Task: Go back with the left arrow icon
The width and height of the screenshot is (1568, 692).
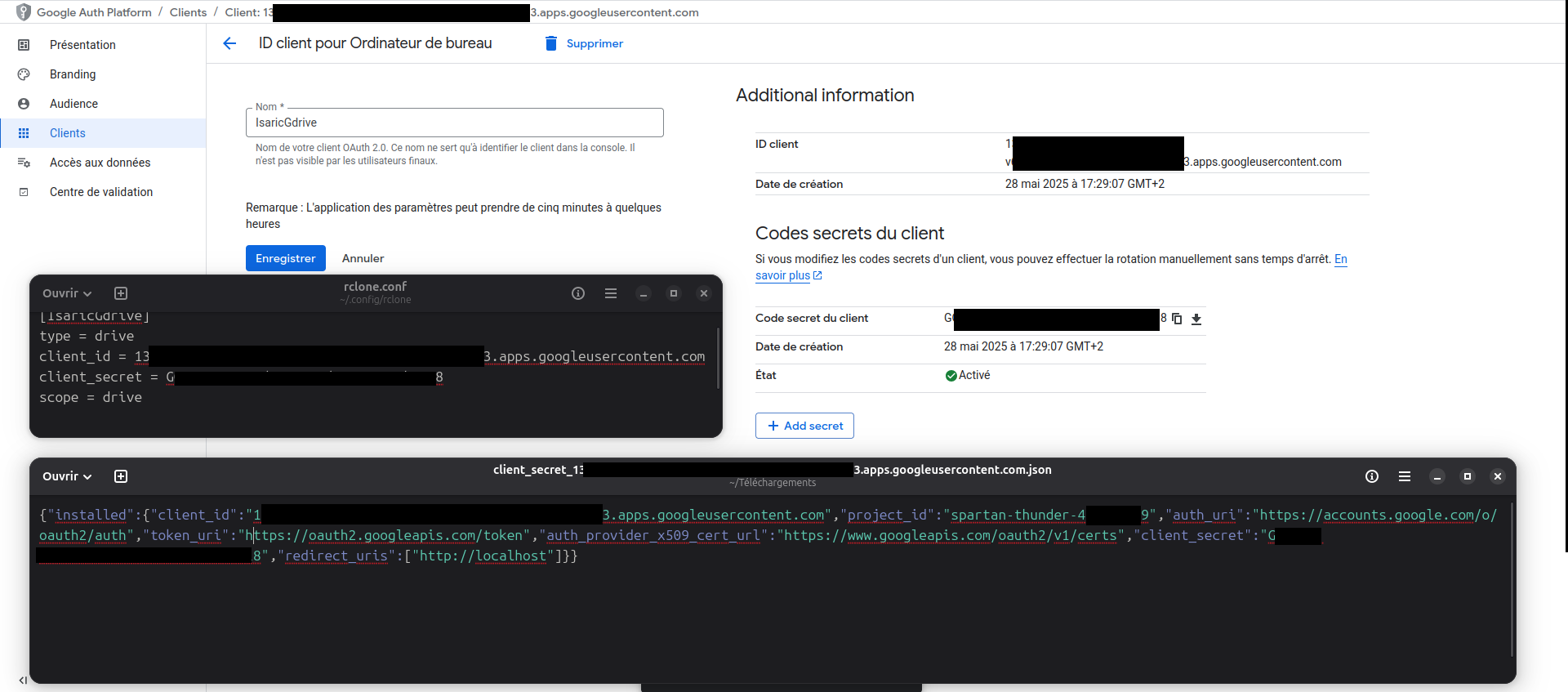Action: 229,43
